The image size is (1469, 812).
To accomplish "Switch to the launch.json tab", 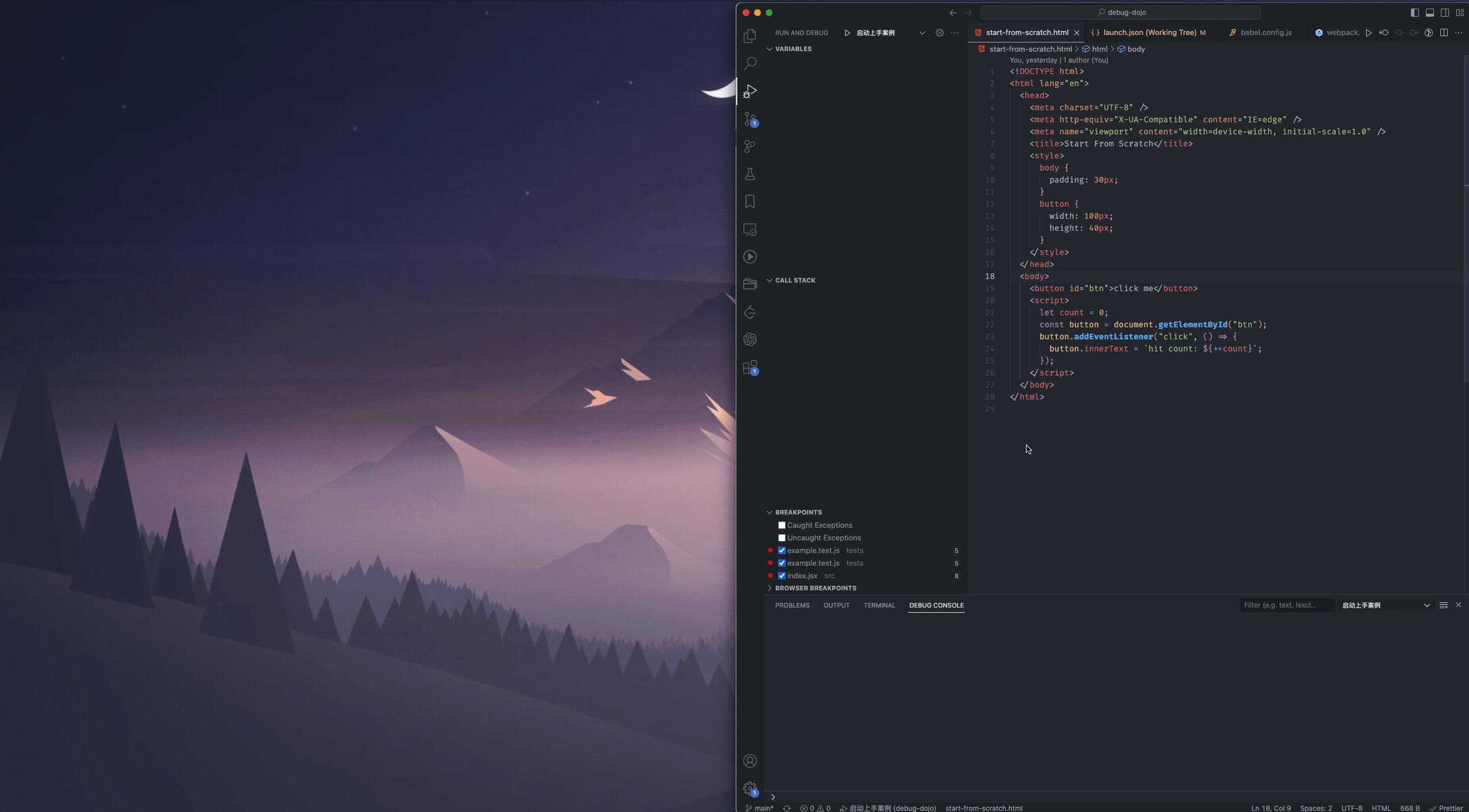I will [1148, 32].
